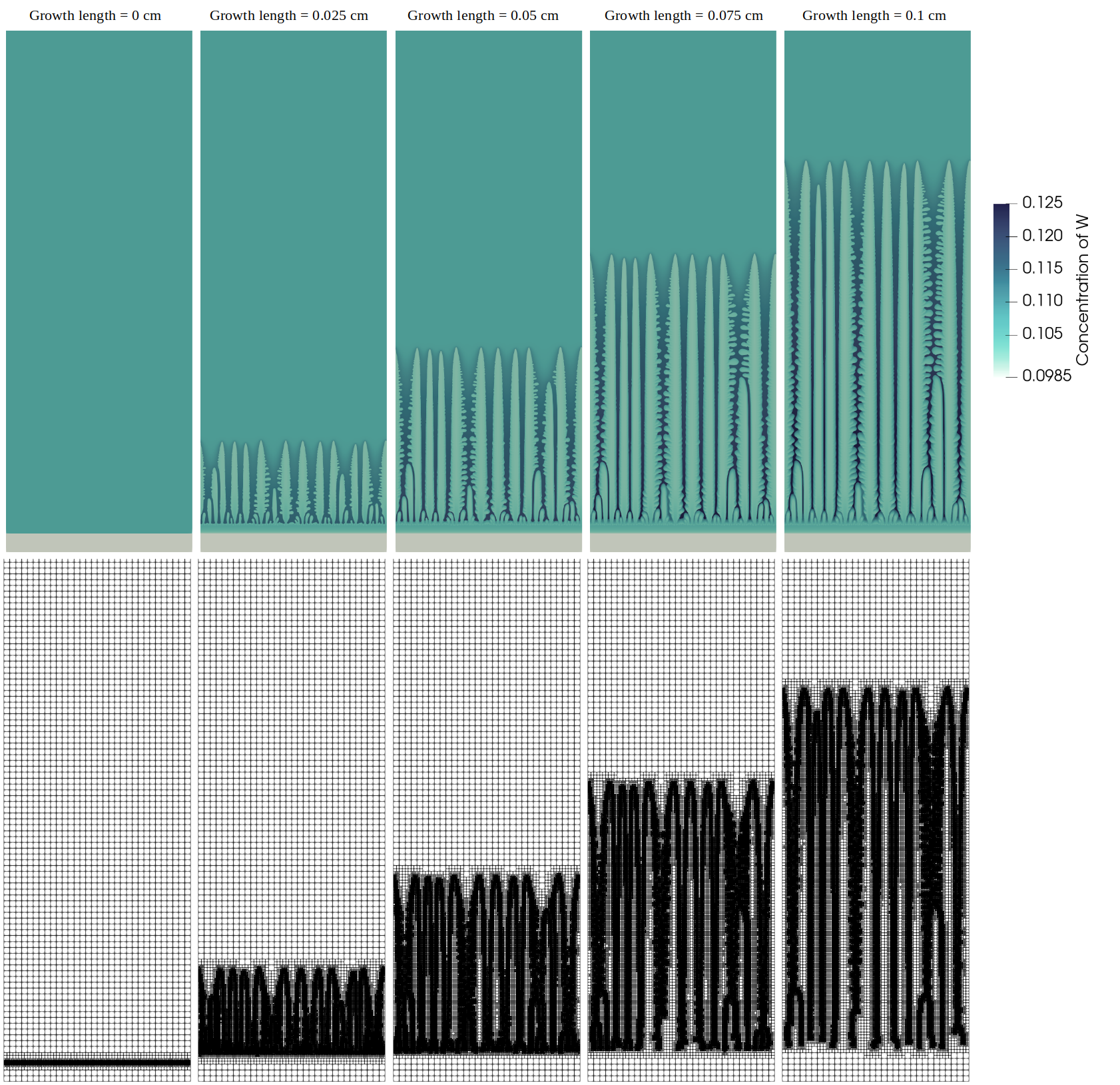Click the 'Growth length = 0.1 cm' title
The height and width of the screenshot is (1085, 1120).
tap(874, 15)
